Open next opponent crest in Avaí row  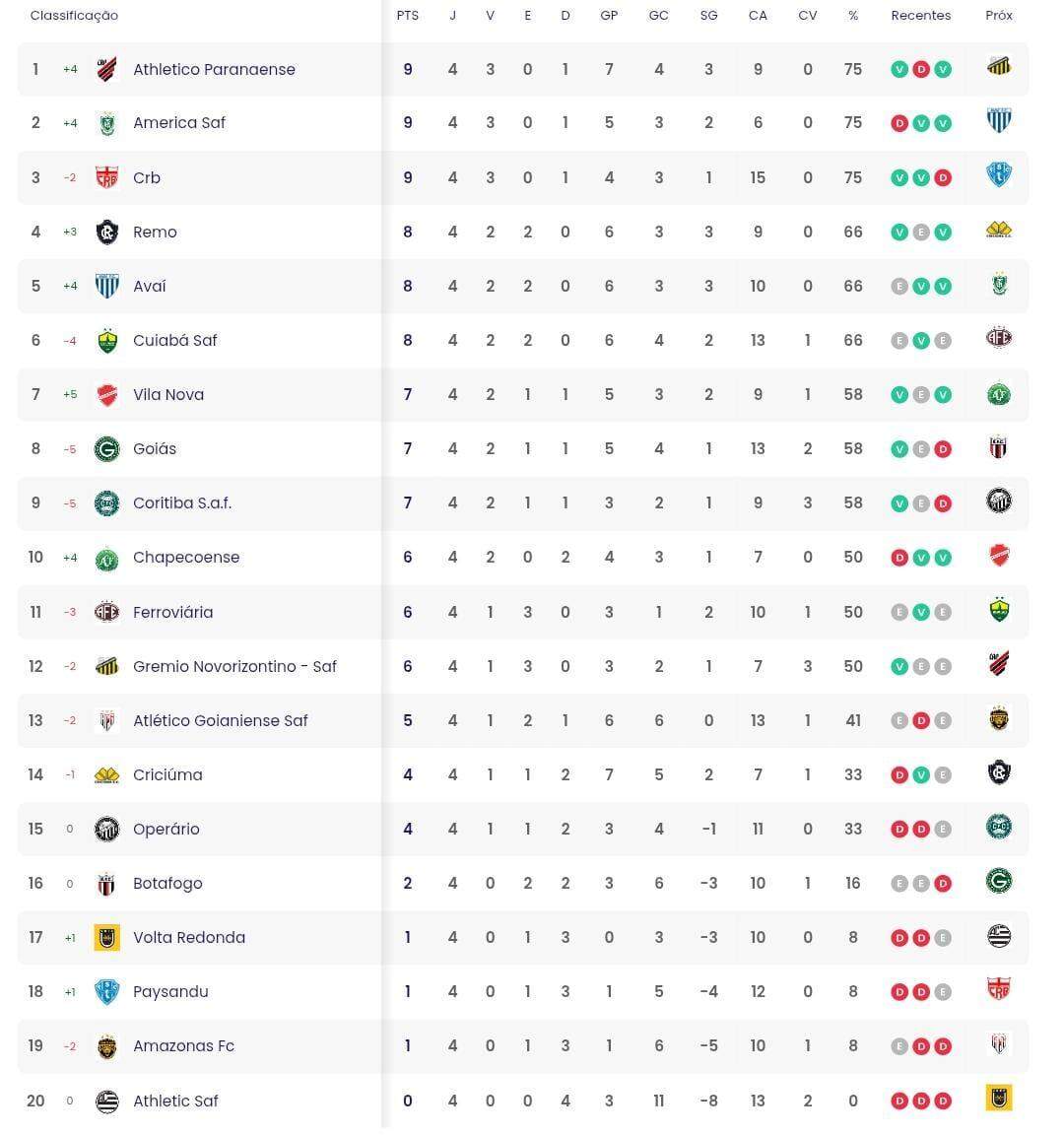tap(999, 286)
